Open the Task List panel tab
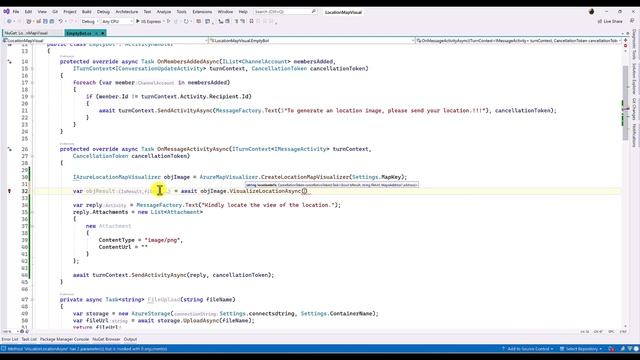640x360 pixels. tap(29, 339)
